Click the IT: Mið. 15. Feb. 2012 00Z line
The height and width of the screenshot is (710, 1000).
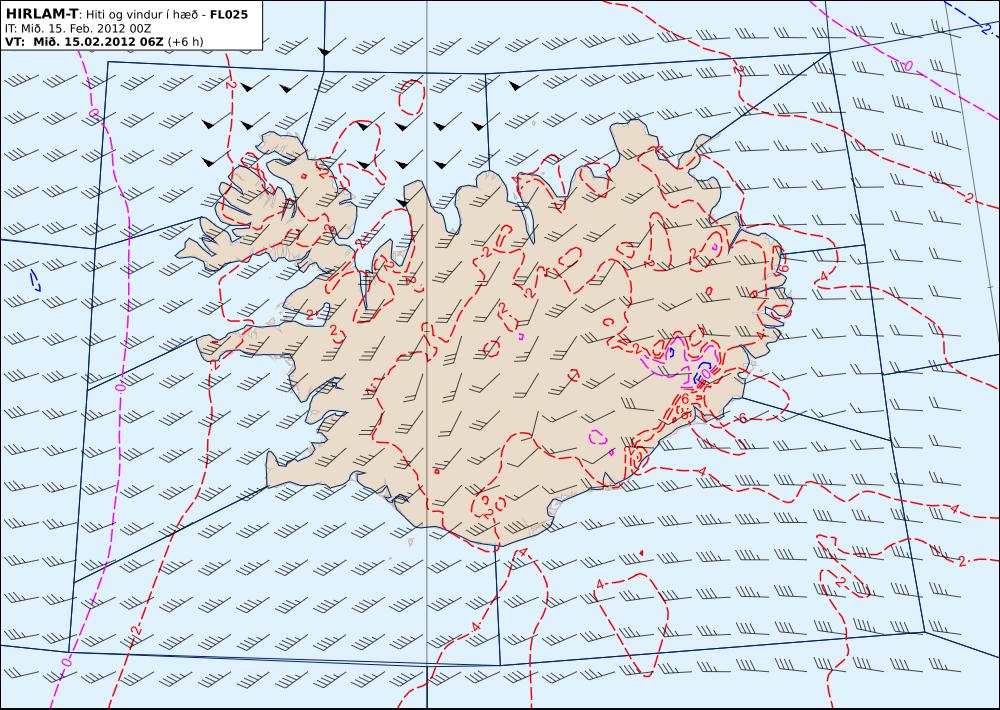point(78,29)
